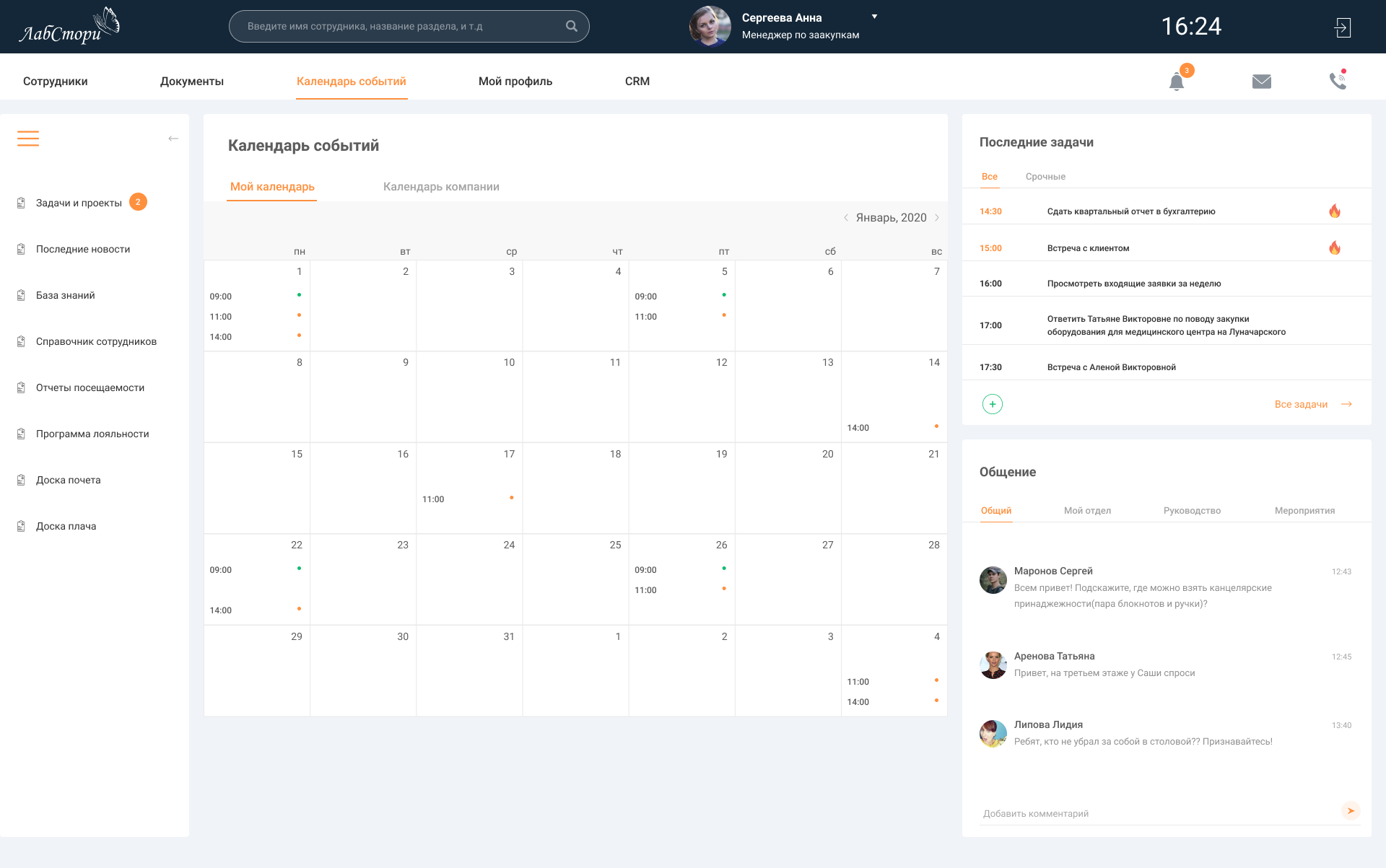Click the icon next to Последние новости

[x=21, y=249]
